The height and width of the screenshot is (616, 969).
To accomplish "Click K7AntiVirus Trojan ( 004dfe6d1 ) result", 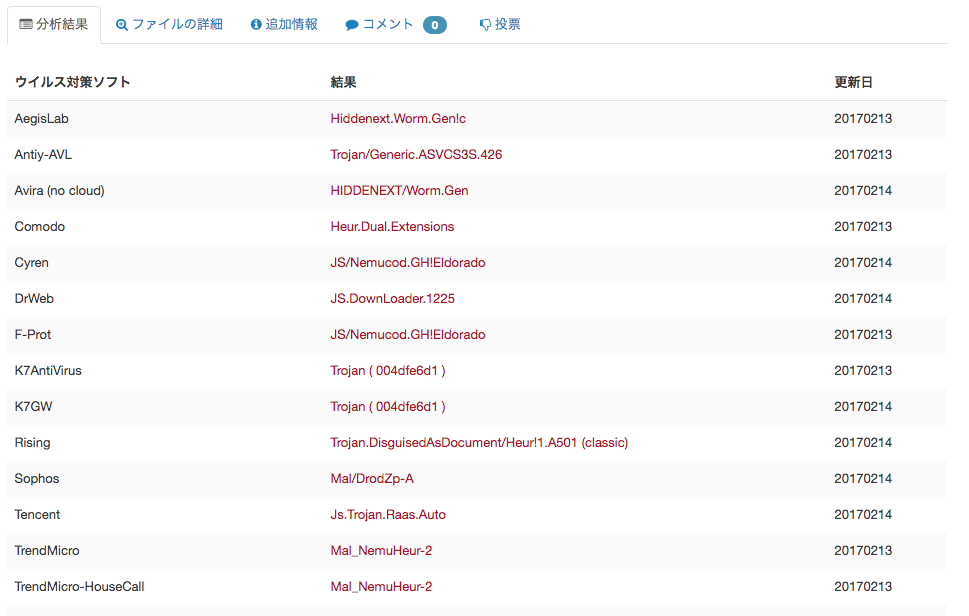I will point(388,371).
